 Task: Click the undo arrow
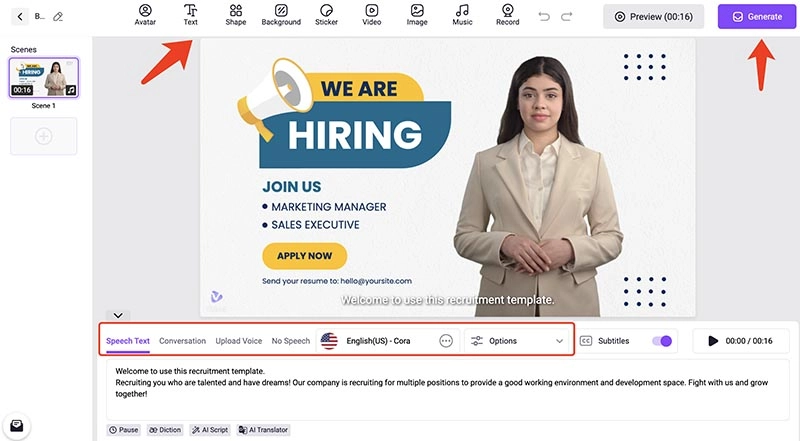pyautogui.click(x=544, y=16)
